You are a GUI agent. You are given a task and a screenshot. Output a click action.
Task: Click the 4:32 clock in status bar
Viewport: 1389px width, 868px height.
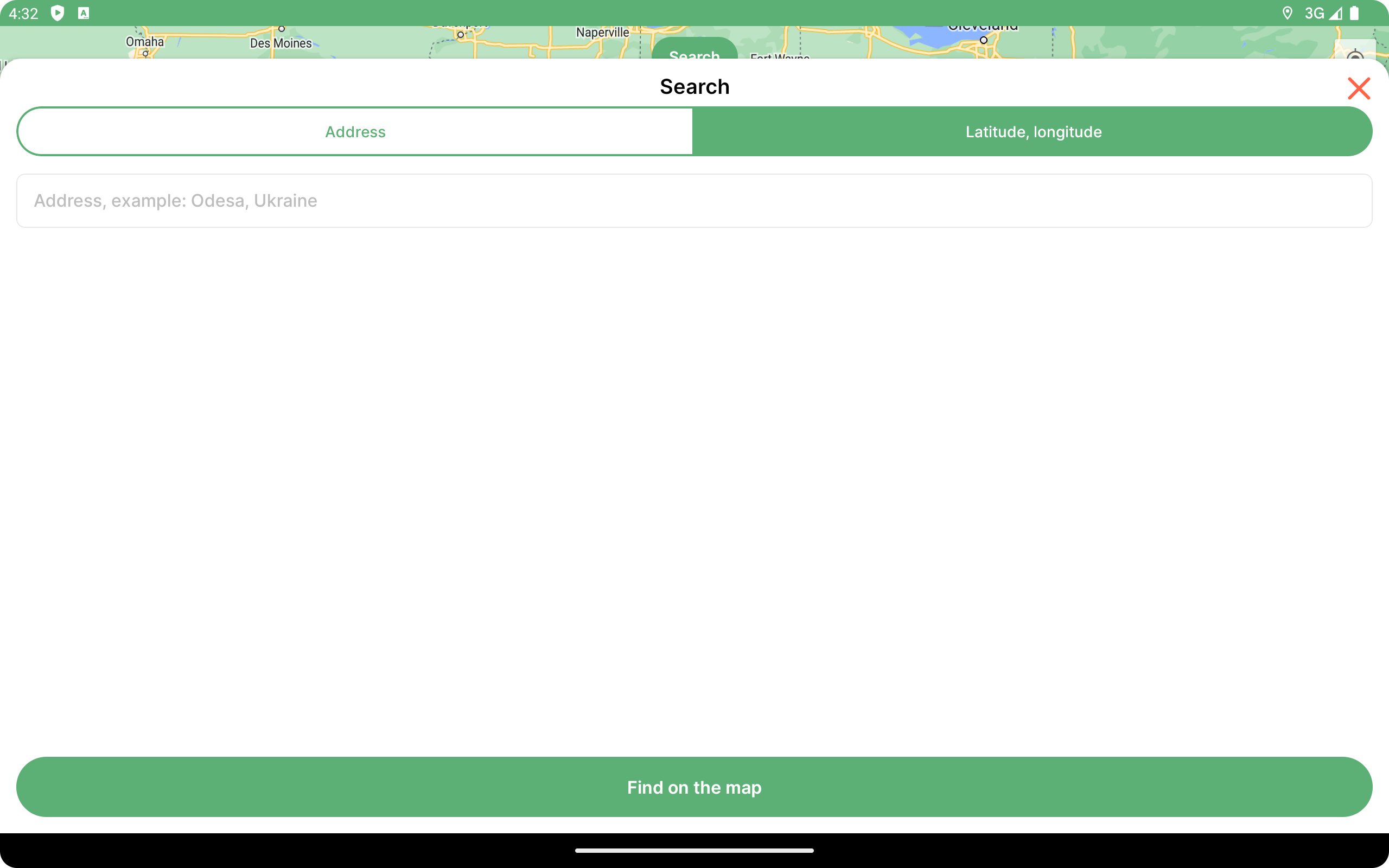click(23, 13)
